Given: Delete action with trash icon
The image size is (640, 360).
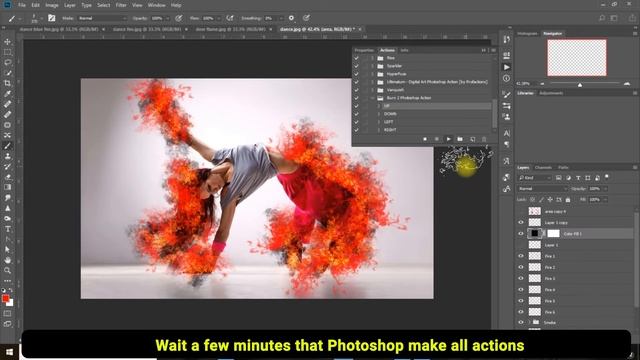Looking at the screenshot, I should pos(484,139).
